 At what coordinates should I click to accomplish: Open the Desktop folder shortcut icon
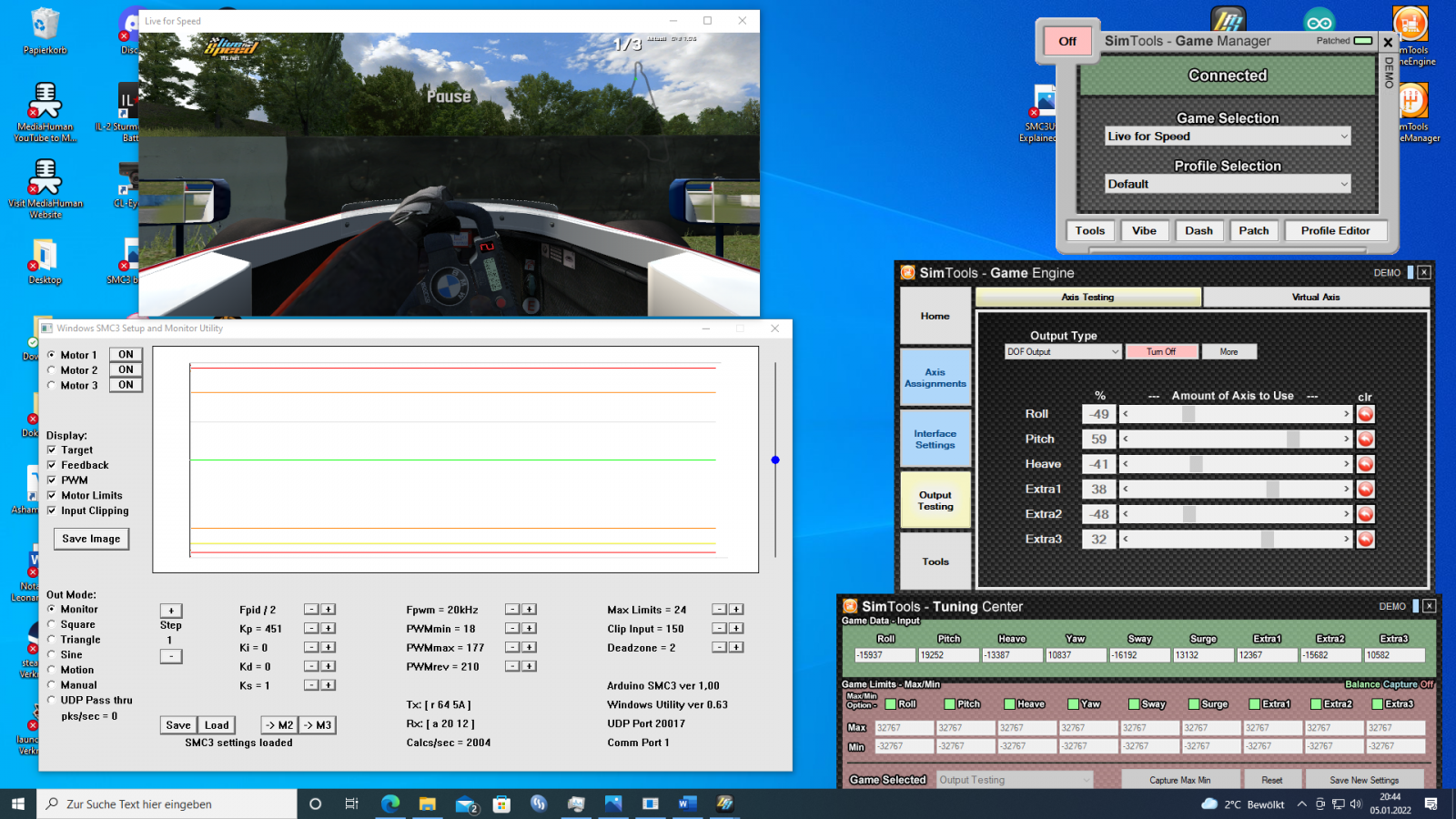click(45, 262)
